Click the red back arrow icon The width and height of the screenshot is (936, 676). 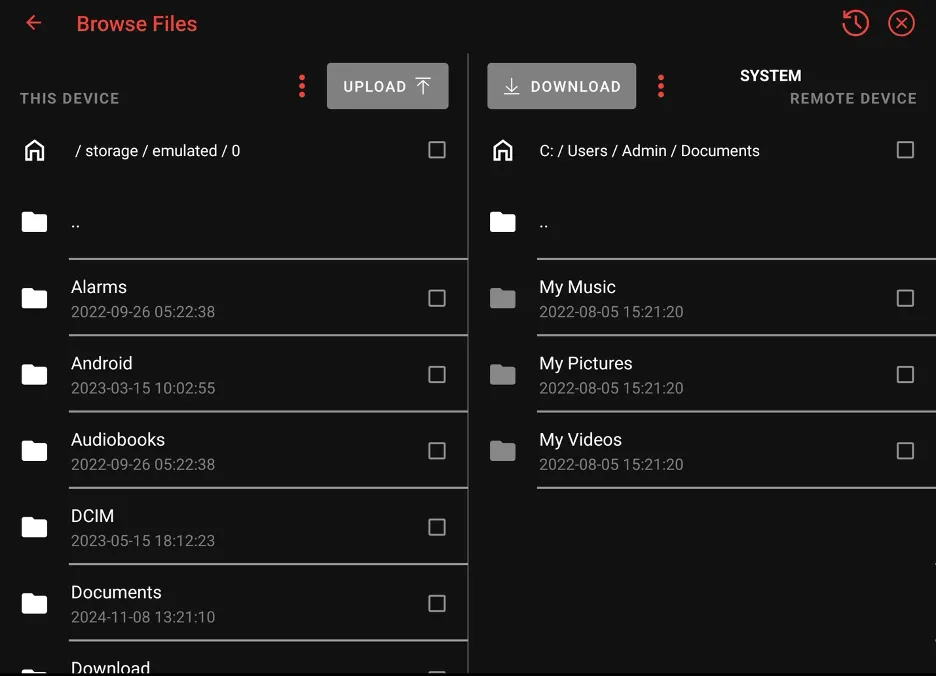click(x=34, y=23)
